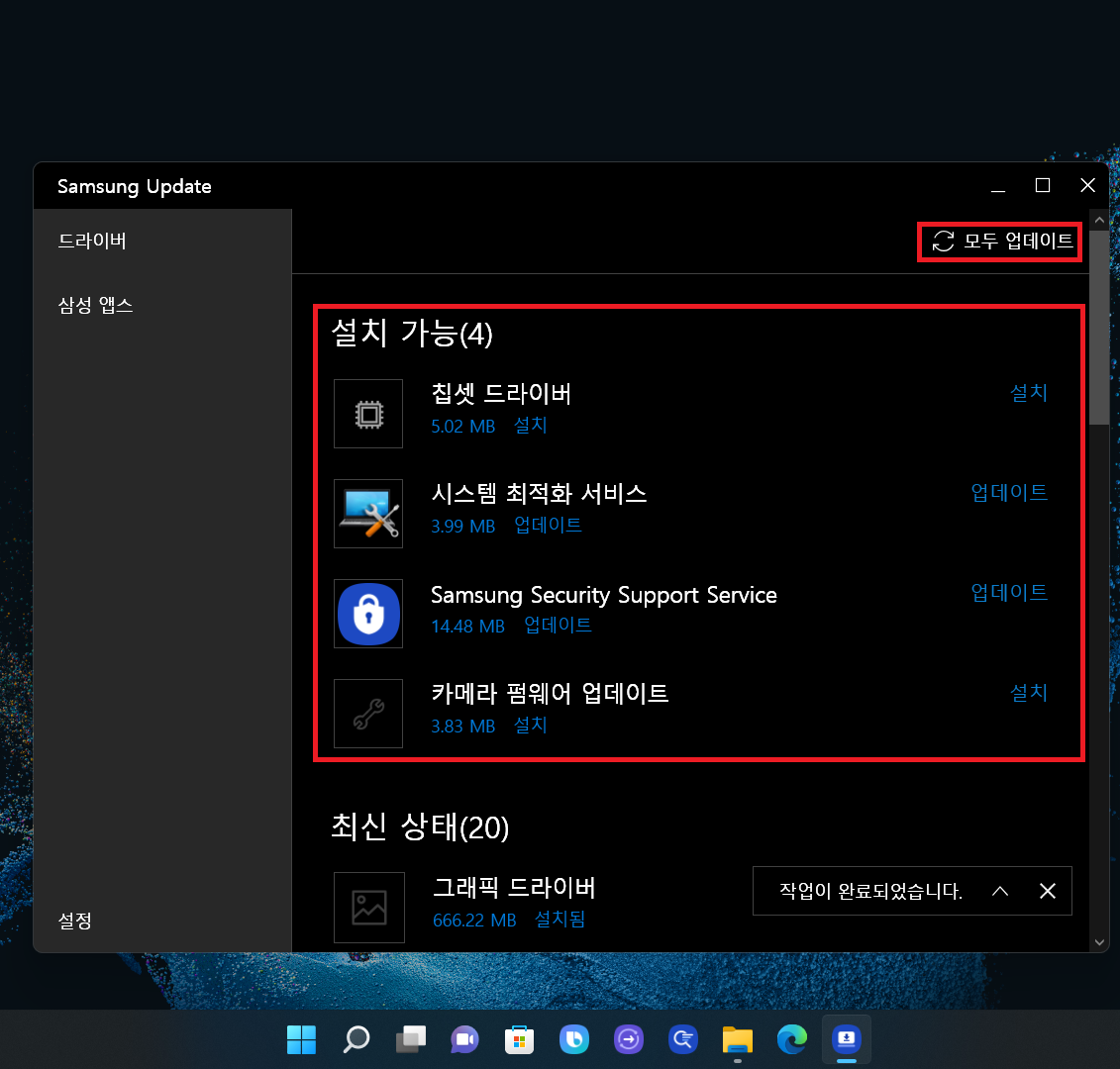This screenshot has width=1120, height=1069.
Task: Click the 모두 업데이트 refresh icon
Action: [x=943, y=242]
